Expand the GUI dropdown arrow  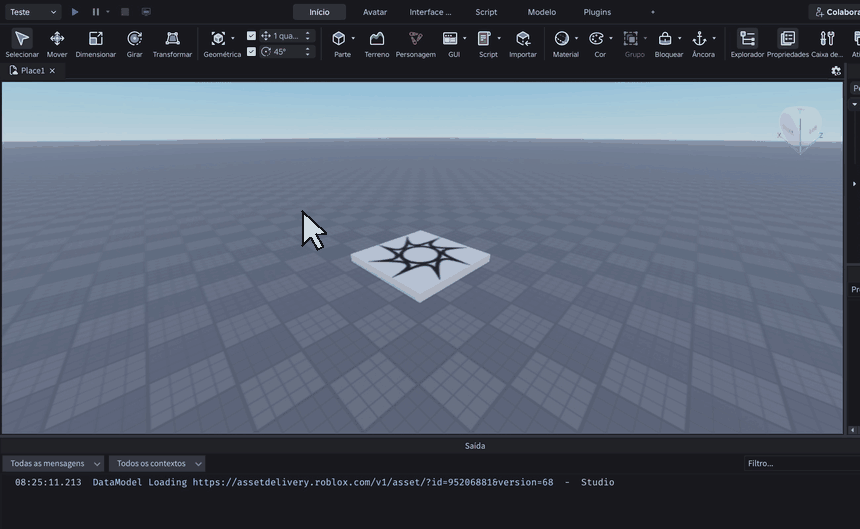click(465, 38)
